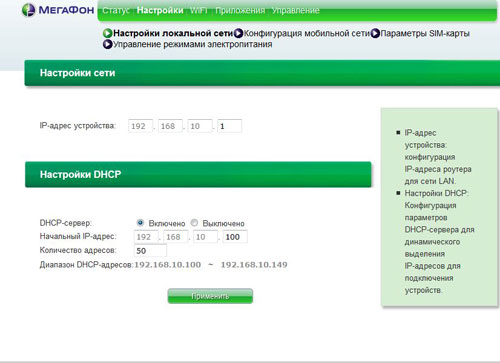Open Конфигурация мобильной сети link

(307, 33)
